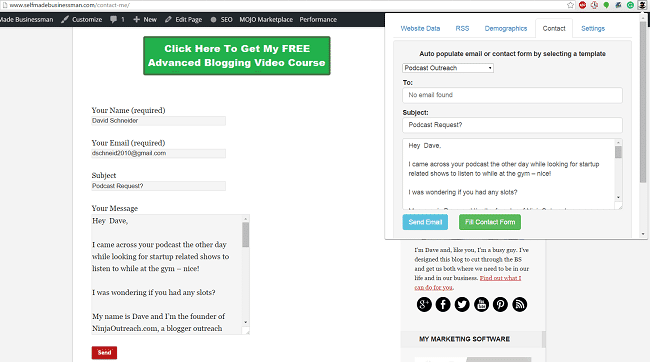
Task: Switch to RSS tab
Action: click(462, 29)
